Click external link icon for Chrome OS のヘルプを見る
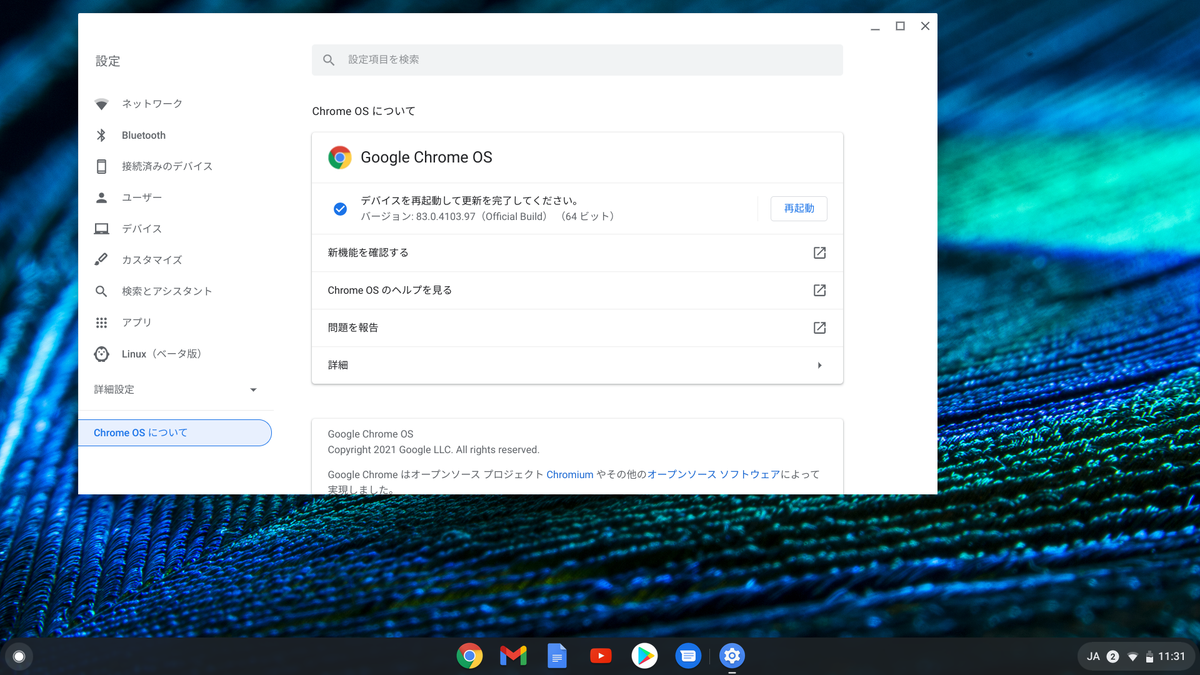Image resolution: width=1200 pixels, height=675 pixels. [819, 290]
